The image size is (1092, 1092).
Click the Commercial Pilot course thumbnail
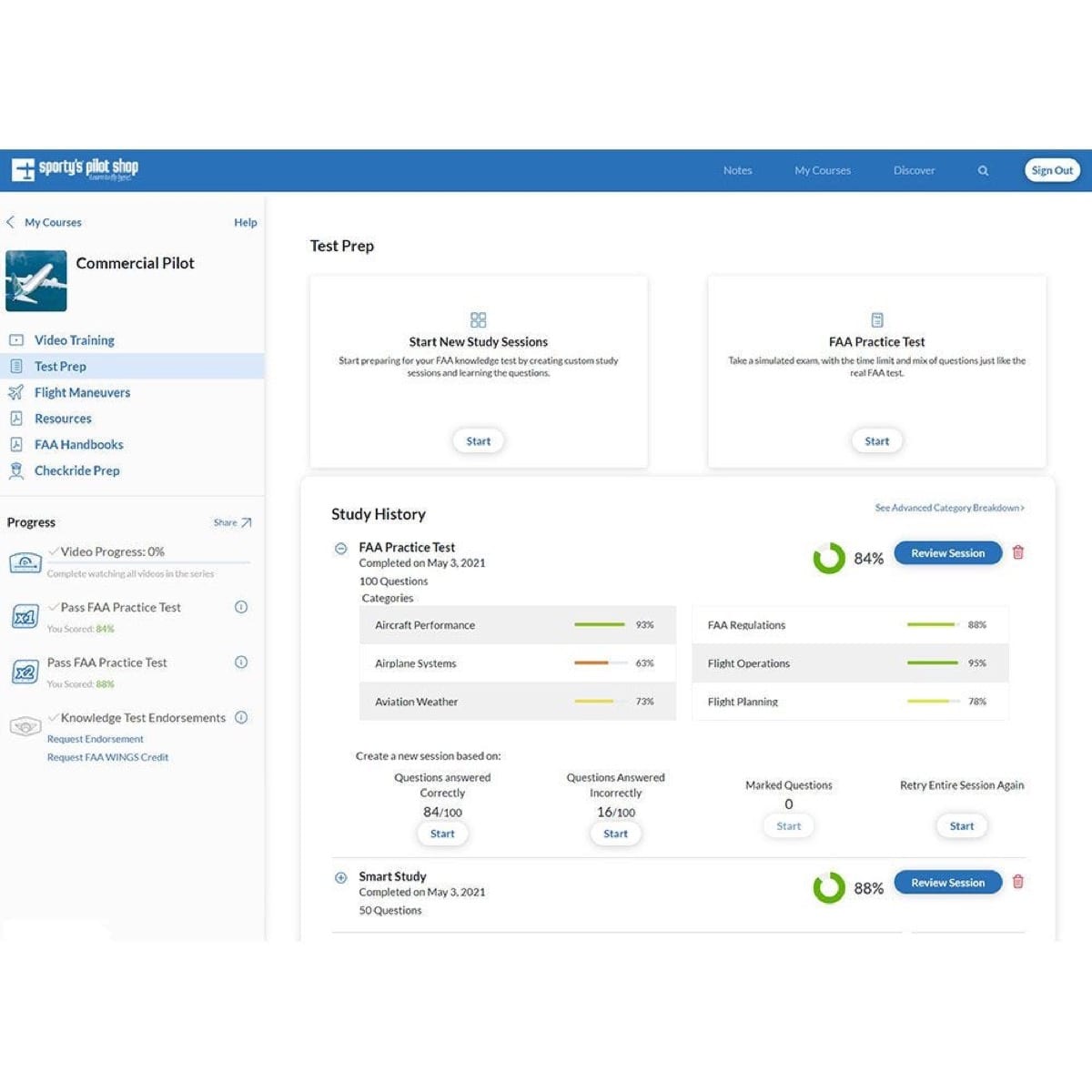[36, 281]
